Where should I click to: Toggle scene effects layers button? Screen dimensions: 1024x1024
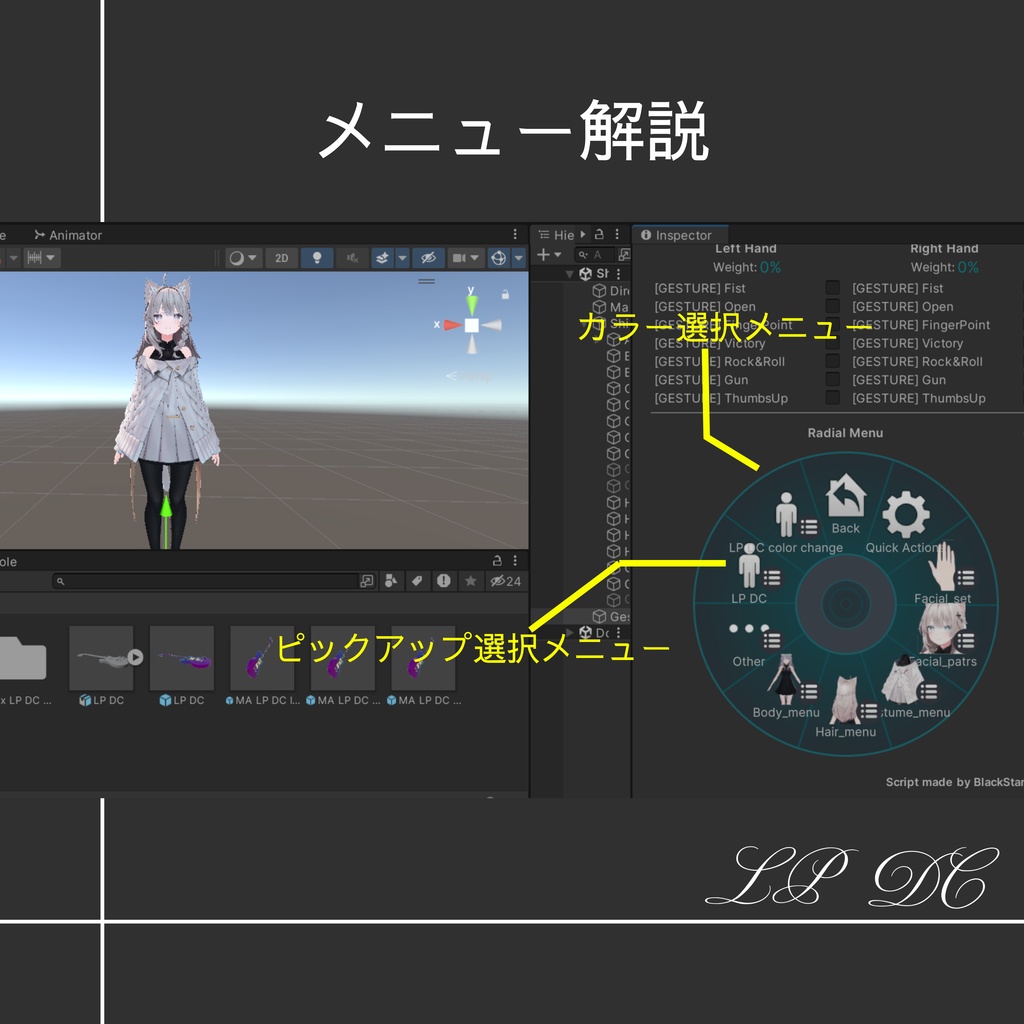coord(383,258)
